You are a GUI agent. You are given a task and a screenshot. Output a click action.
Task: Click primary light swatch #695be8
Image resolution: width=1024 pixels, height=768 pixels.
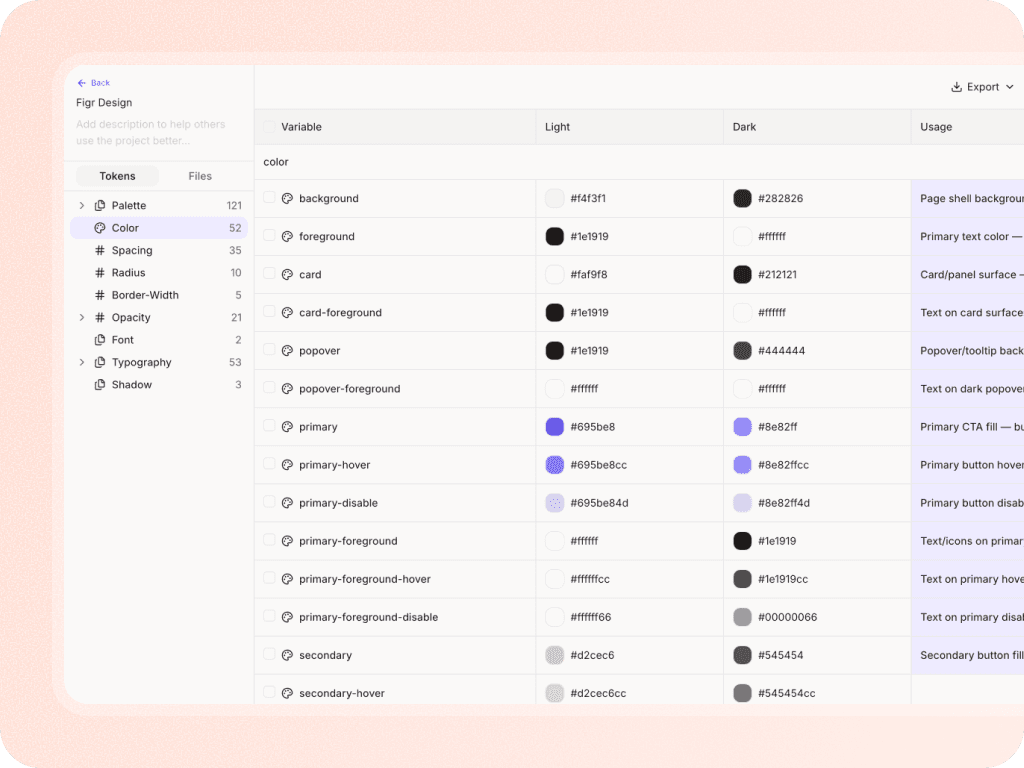pyautogui.click(x=554, y=426)
